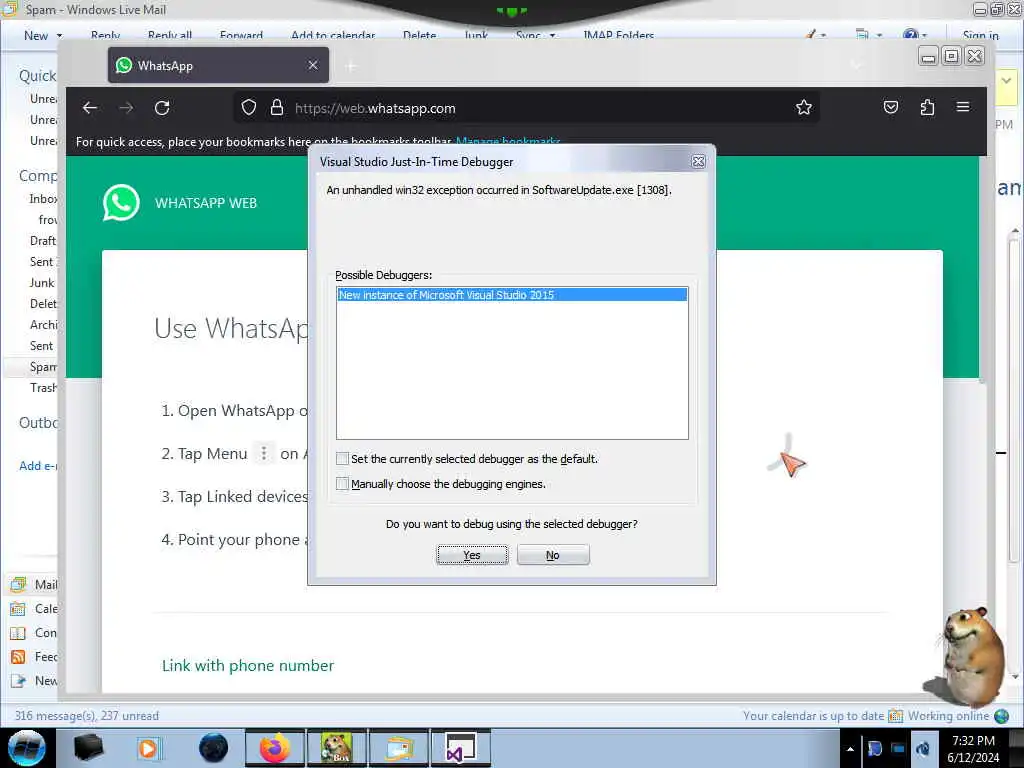This screenshot has height=768, width=1024.
Task: Open Save to Pocket icon
Action: click(x=891, y=107)
